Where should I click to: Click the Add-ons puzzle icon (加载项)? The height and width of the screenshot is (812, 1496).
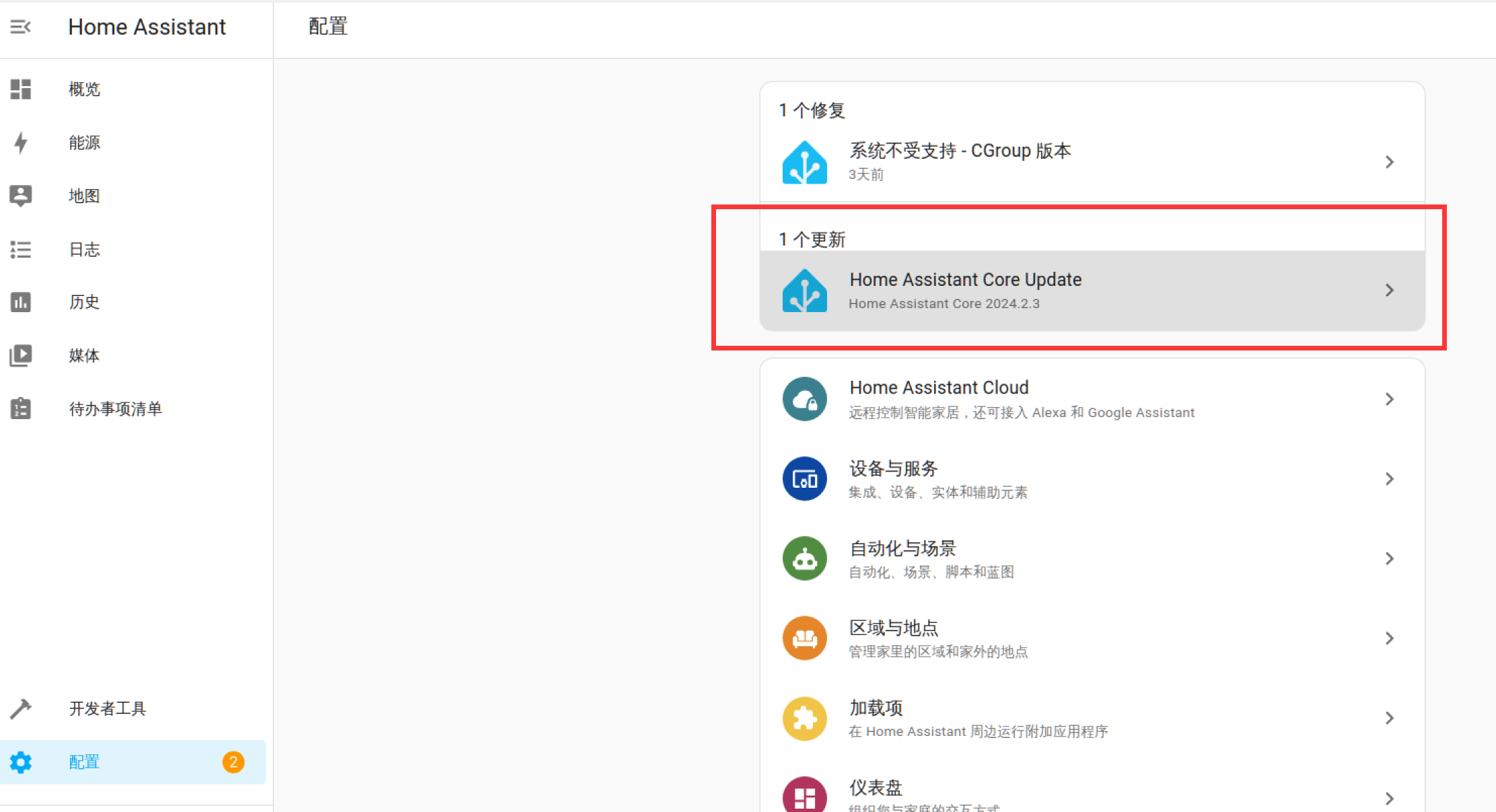805,718
